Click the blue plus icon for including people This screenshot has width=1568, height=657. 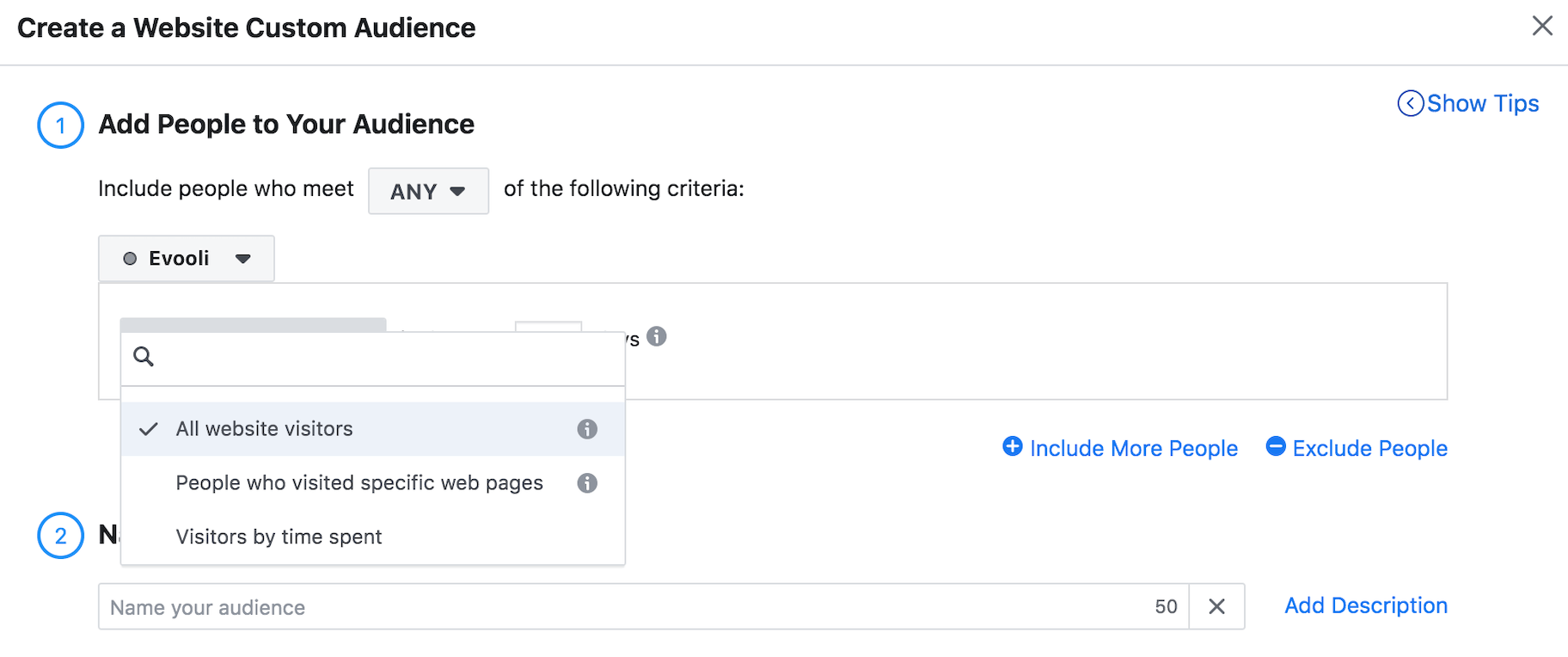(x=1013, y=446)
